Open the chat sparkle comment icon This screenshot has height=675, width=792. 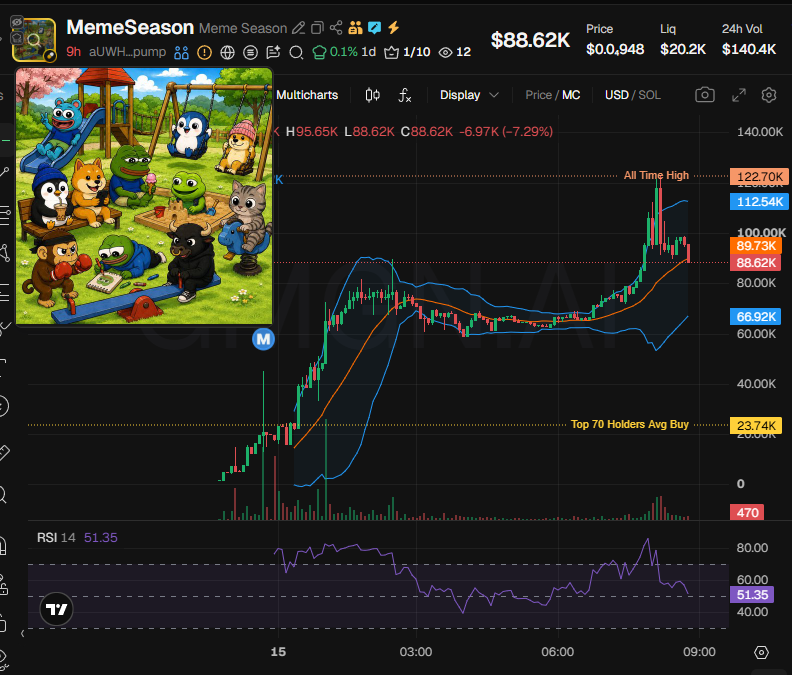click(273, 53)
